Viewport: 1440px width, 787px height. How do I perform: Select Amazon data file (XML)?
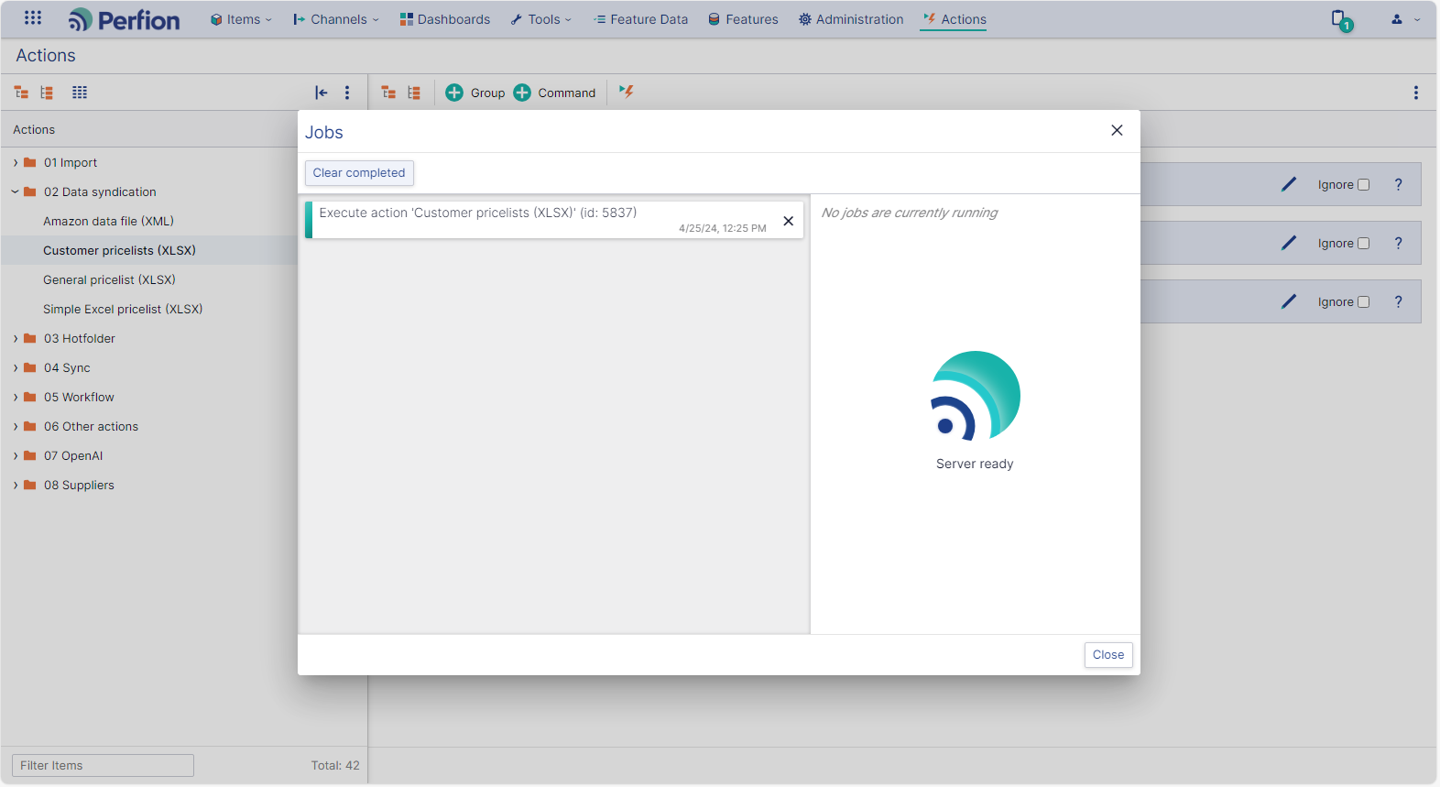pyautogui.click(x=108, y=221)
